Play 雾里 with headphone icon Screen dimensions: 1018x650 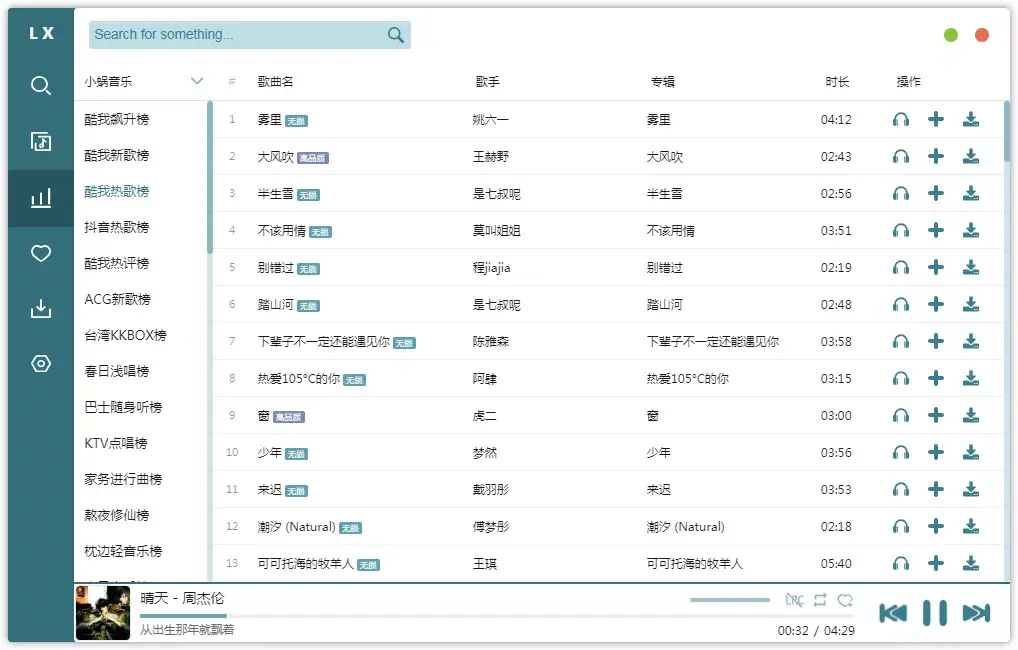click(900, 119)
